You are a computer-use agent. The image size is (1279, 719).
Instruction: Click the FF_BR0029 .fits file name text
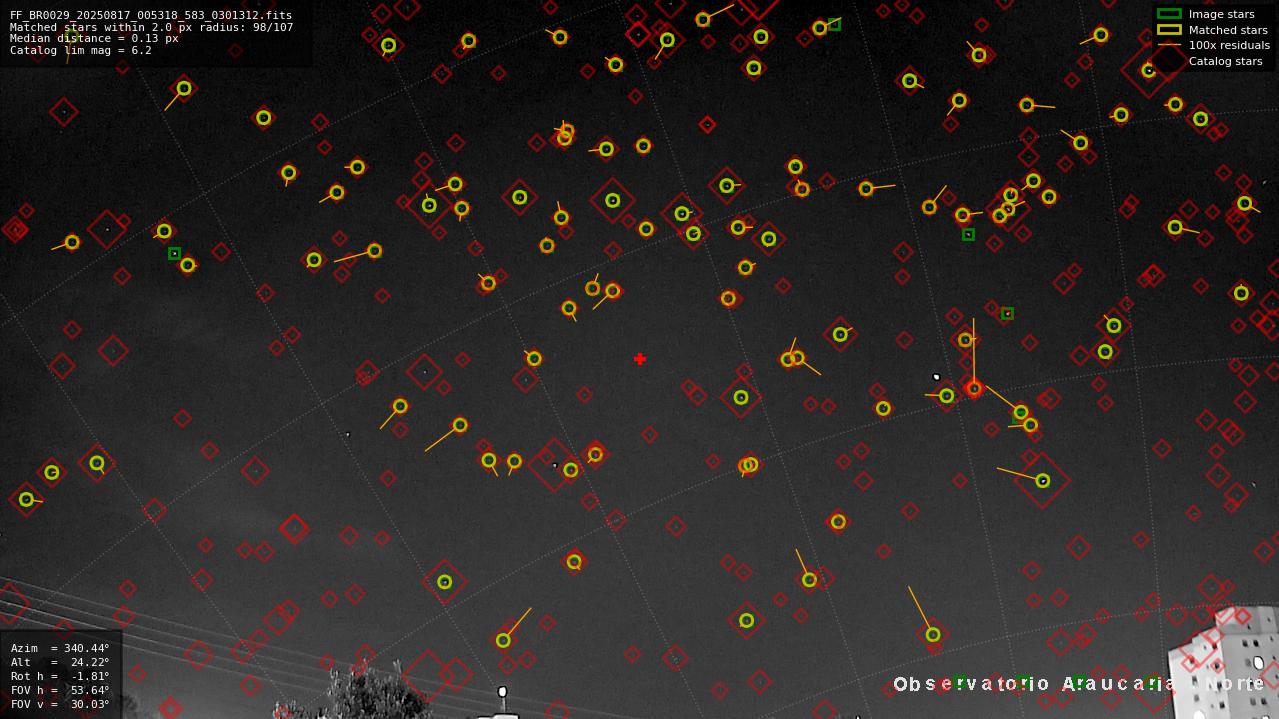pyautogui.click(x=151, y=15)
